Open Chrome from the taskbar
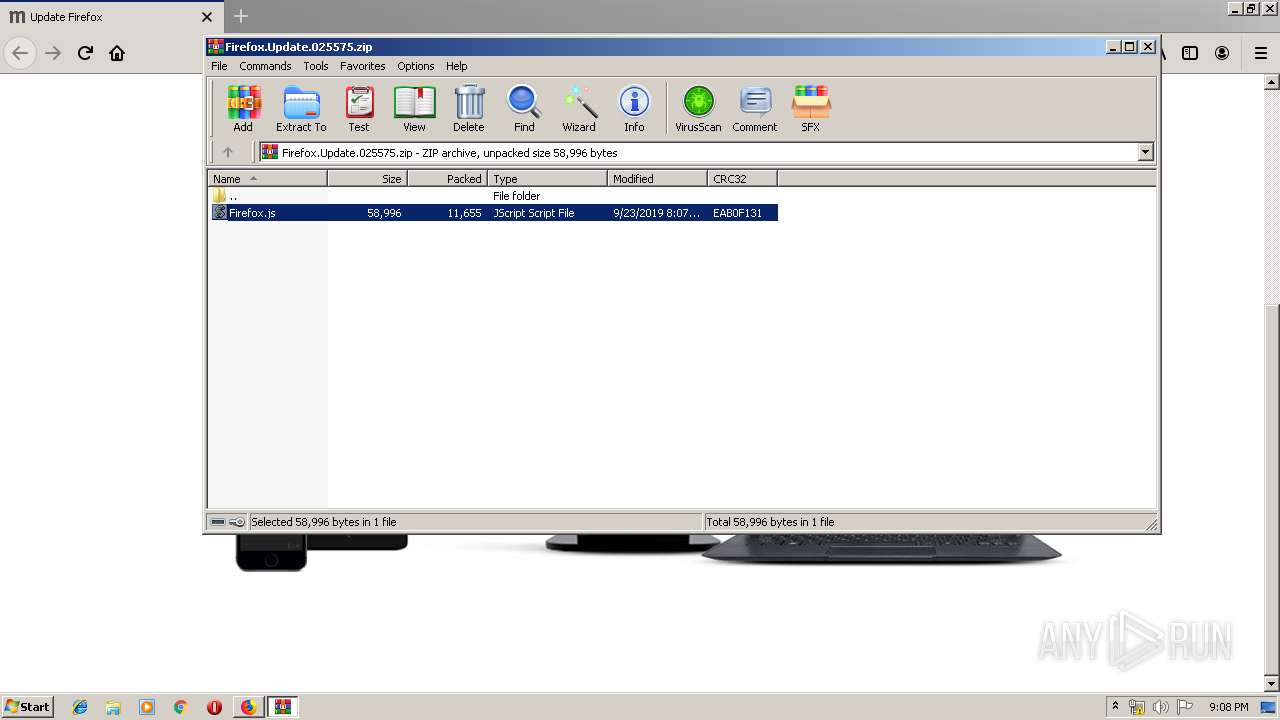This screenshot has height=720, width=1280. pyautogui.click(x=180, y=707)
